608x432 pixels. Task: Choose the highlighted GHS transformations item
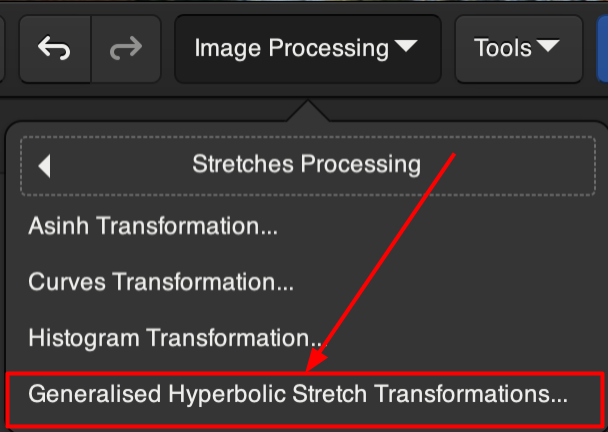tap(298, 394)
